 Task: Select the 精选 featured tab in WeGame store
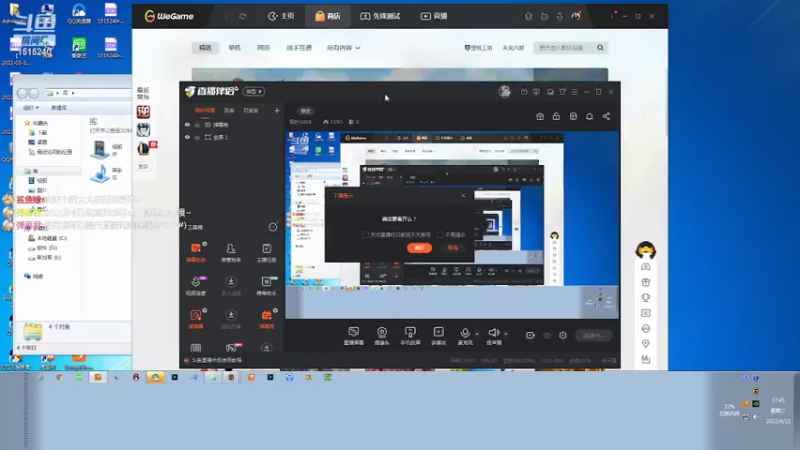[205, 47]
